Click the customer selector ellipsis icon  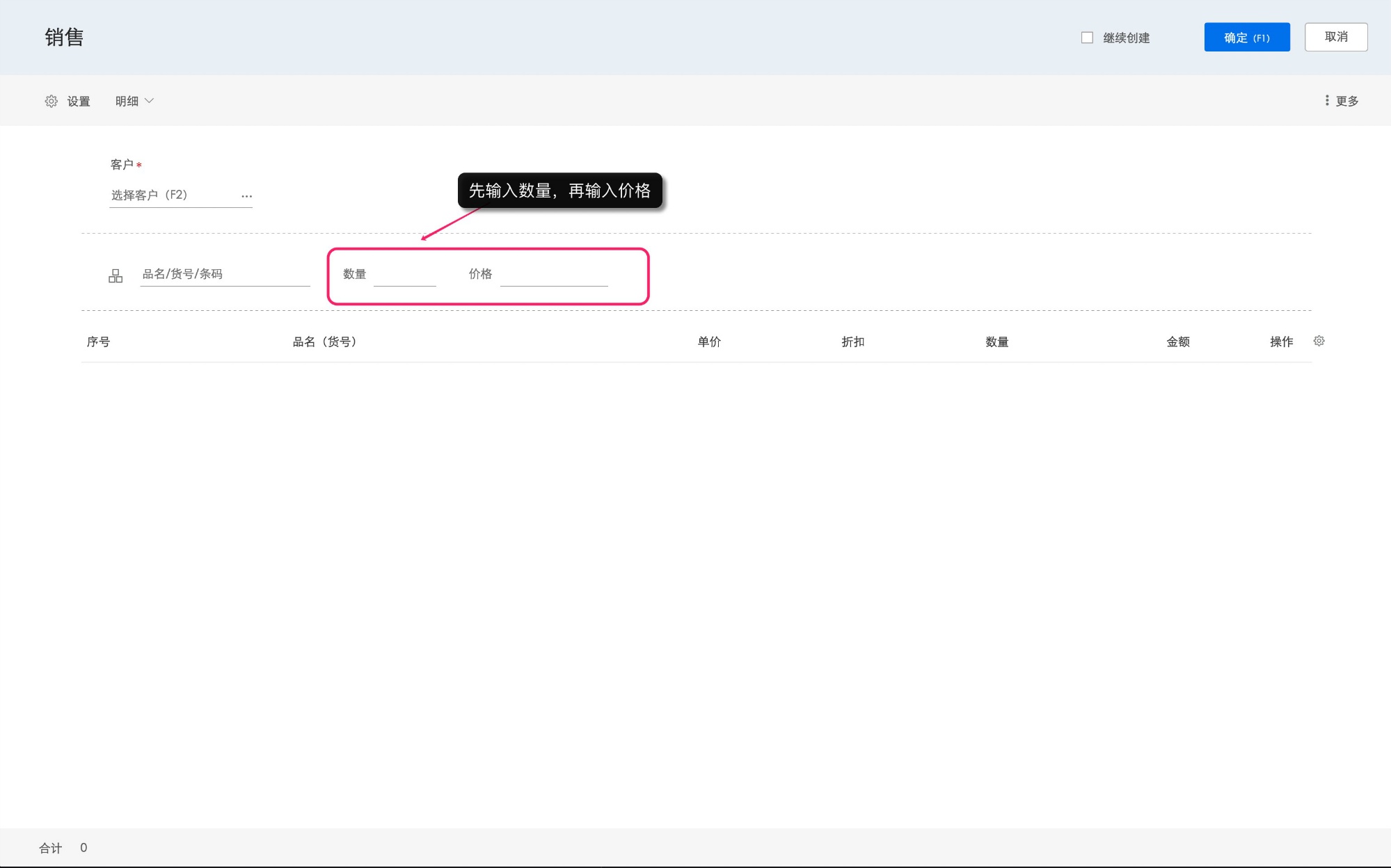click(246, 196)
